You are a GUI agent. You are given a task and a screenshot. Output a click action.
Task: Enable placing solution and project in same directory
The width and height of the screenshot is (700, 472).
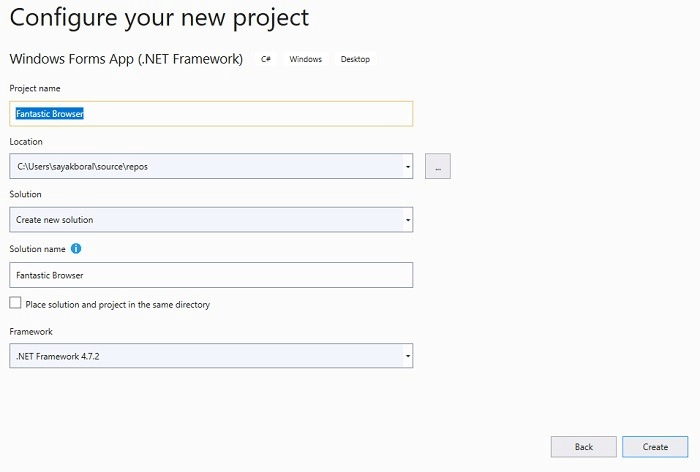point(15,303)
